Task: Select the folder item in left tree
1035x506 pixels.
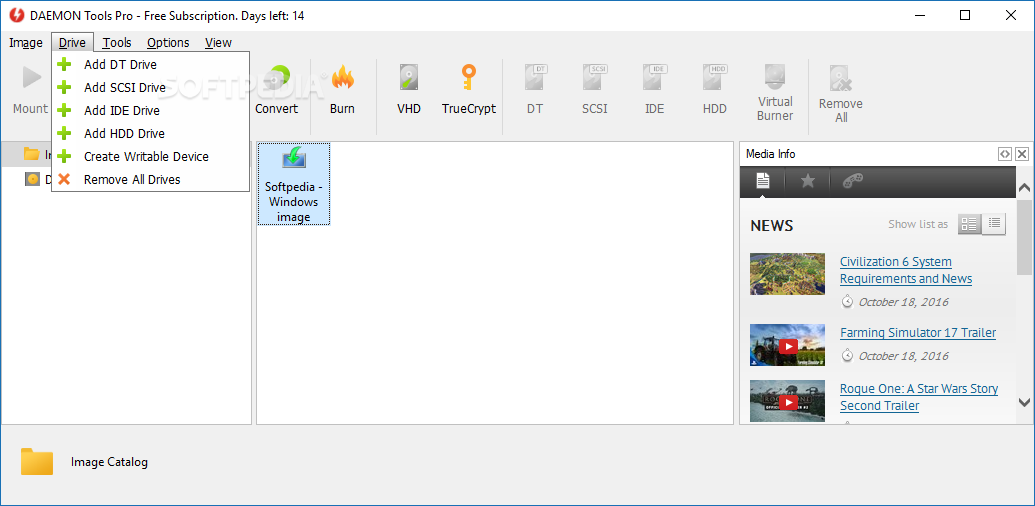Action: [x=31, y=154]
